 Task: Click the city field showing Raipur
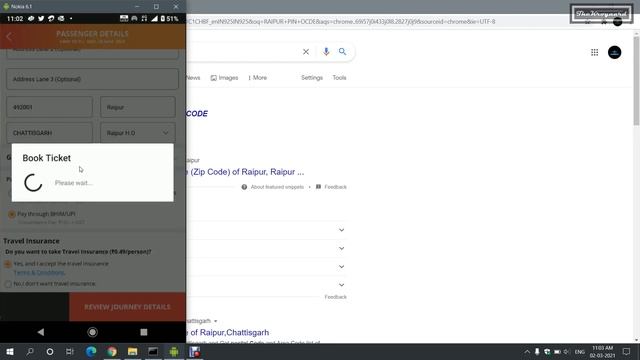pos(138,107)
